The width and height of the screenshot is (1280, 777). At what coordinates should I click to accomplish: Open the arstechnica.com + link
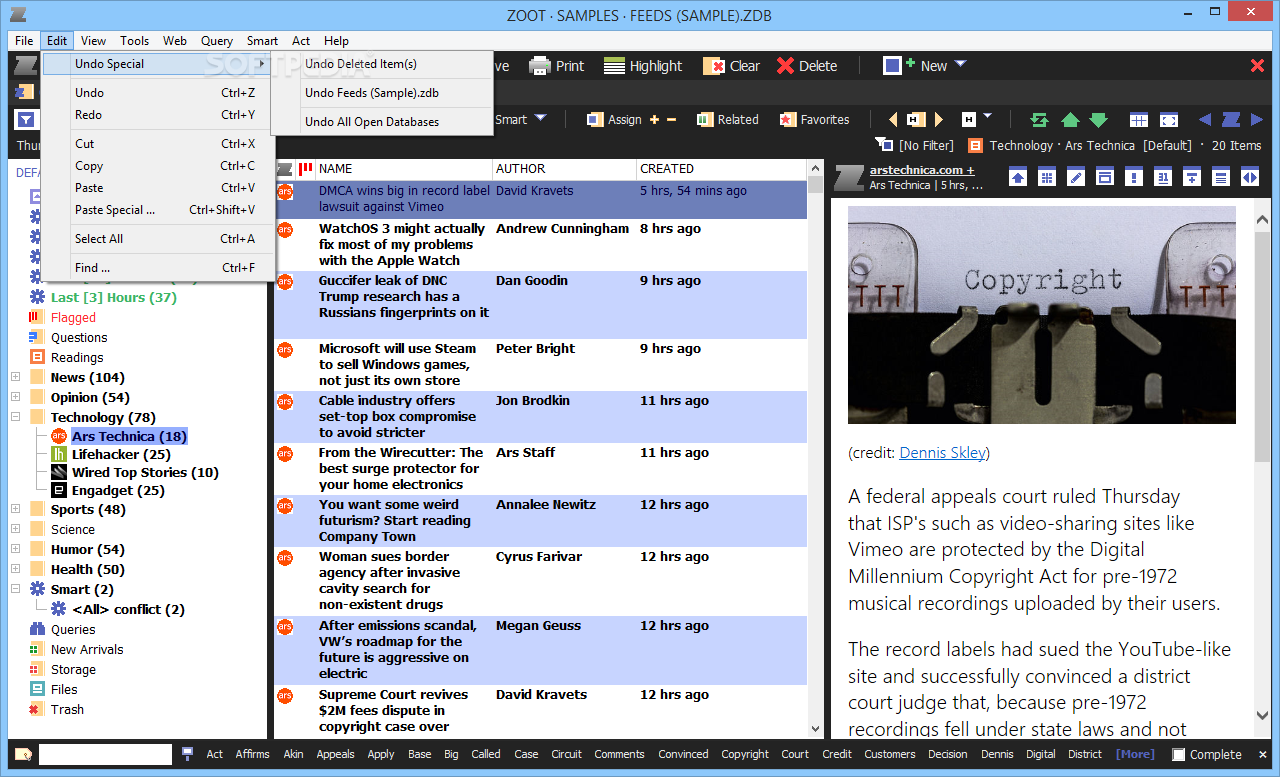922,170
